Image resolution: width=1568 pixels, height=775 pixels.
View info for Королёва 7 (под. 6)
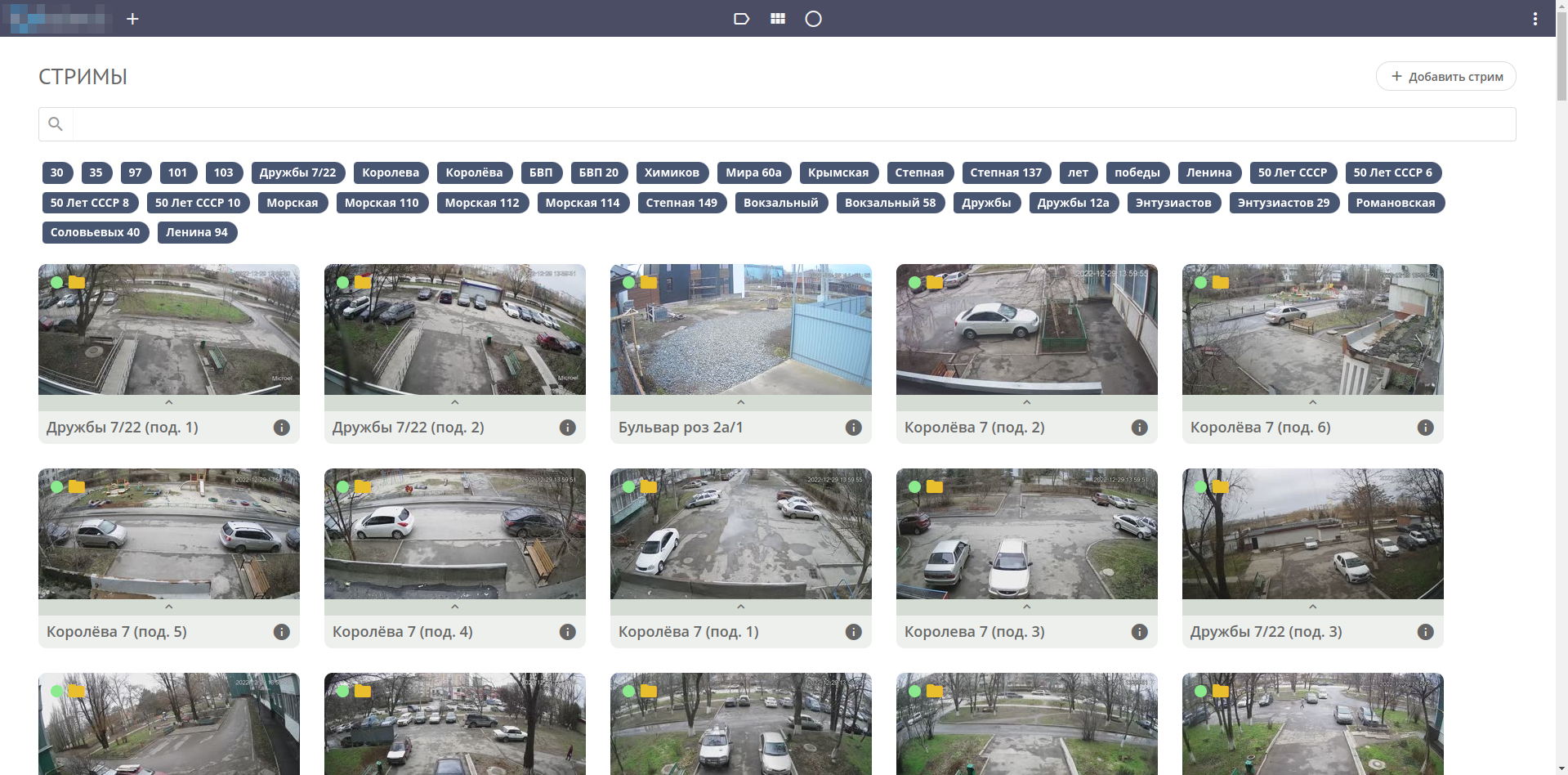[x=1426, y=428]
